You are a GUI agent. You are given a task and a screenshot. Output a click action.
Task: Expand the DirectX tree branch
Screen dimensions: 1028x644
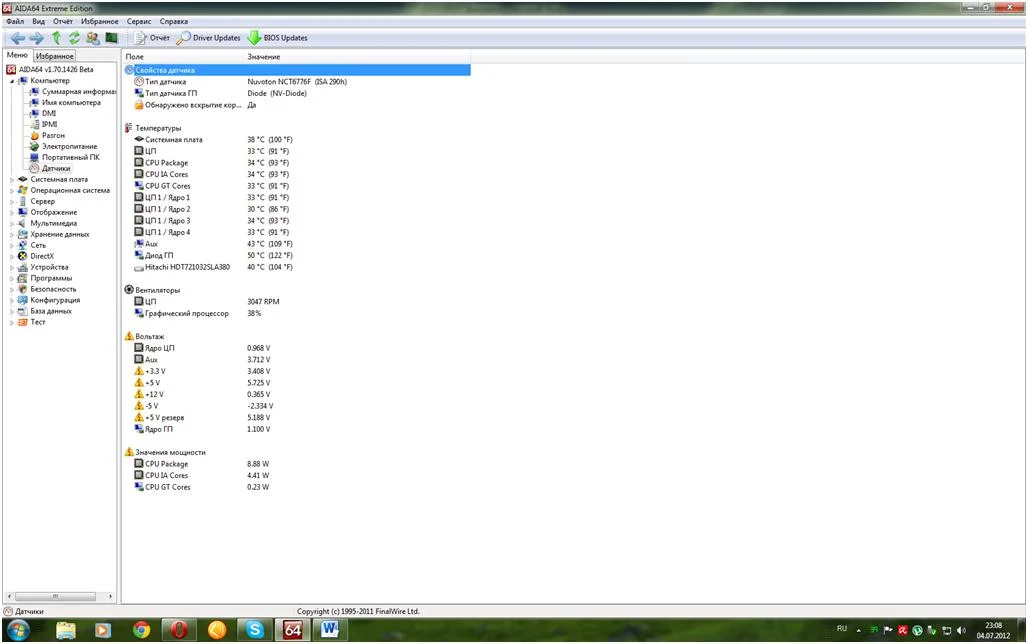point(12,256)
